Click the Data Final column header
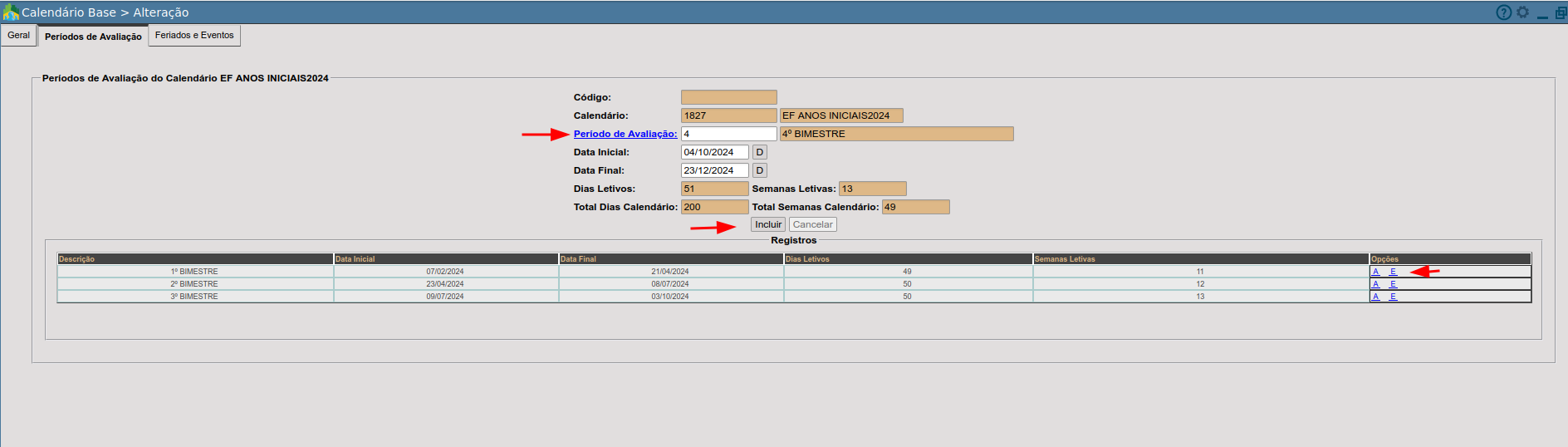The height and width of the screenshot is (447, 1568). click(671, 259)
